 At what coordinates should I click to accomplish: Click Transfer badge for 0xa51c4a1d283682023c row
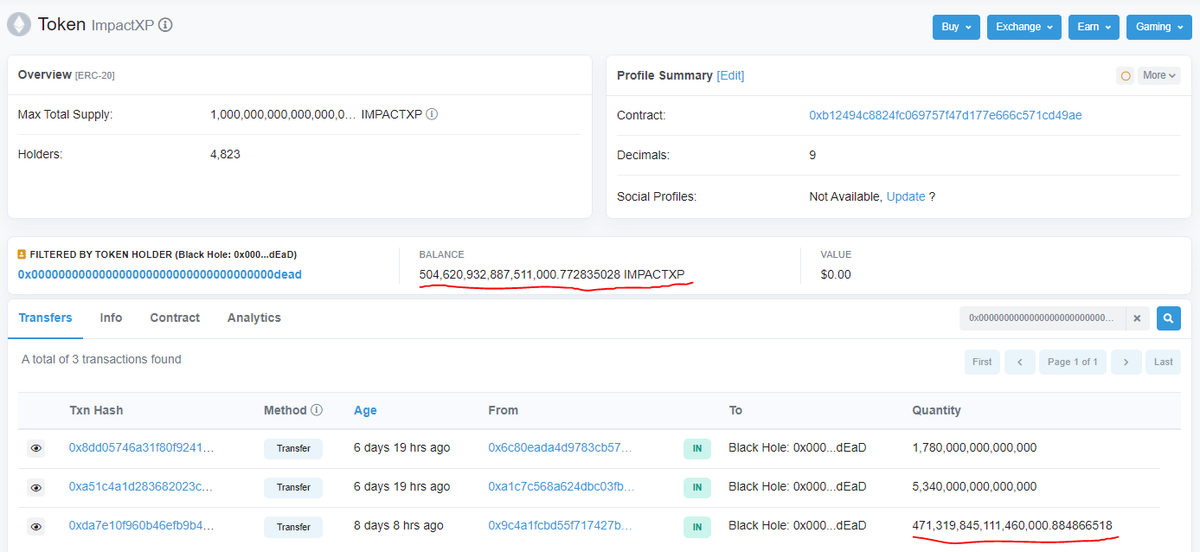pyautogui.click(x=293, y=488)
